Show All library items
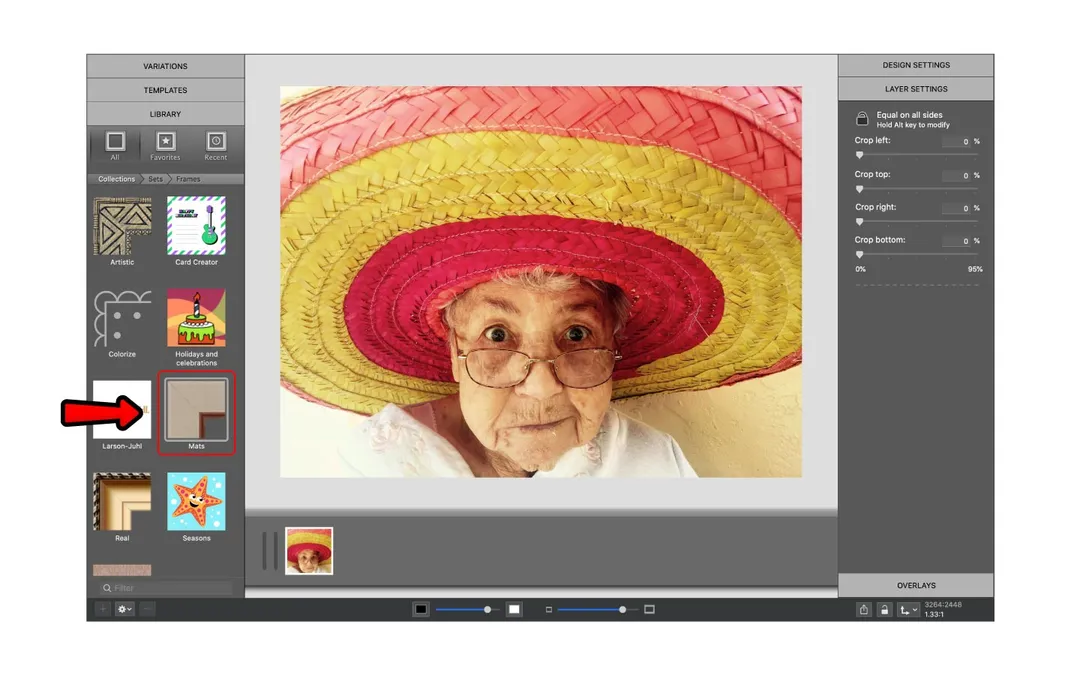This screenshot has height=675, width=1080. 115,145
